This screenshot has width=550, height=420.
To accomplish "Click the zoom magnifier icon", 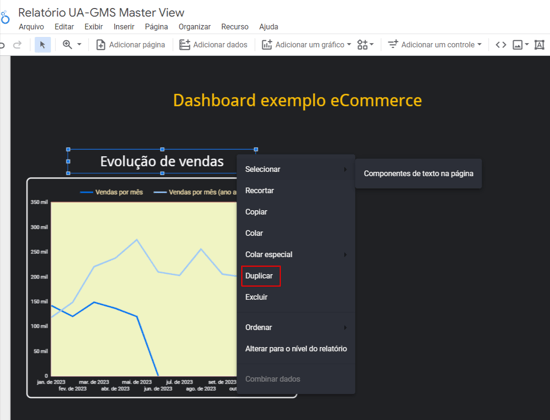I will 67,45.
